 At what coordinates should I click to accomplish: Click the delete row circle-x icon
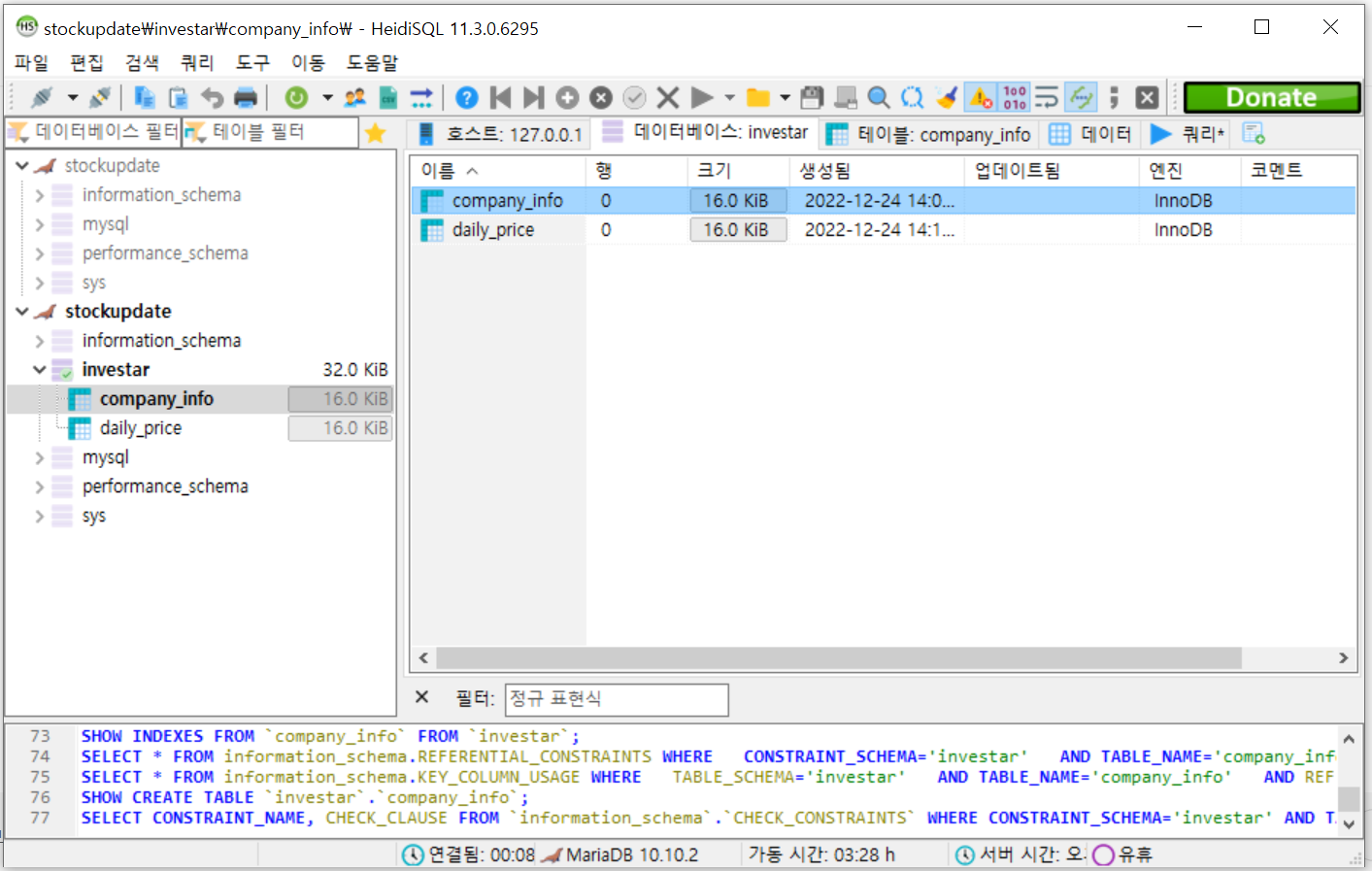tap(601, 97)
